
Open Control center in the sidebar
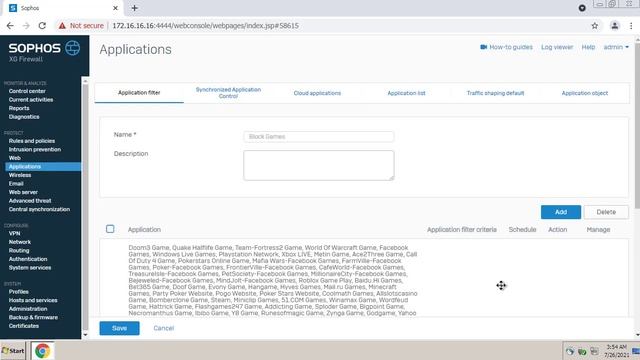click(x=27, y=91)
